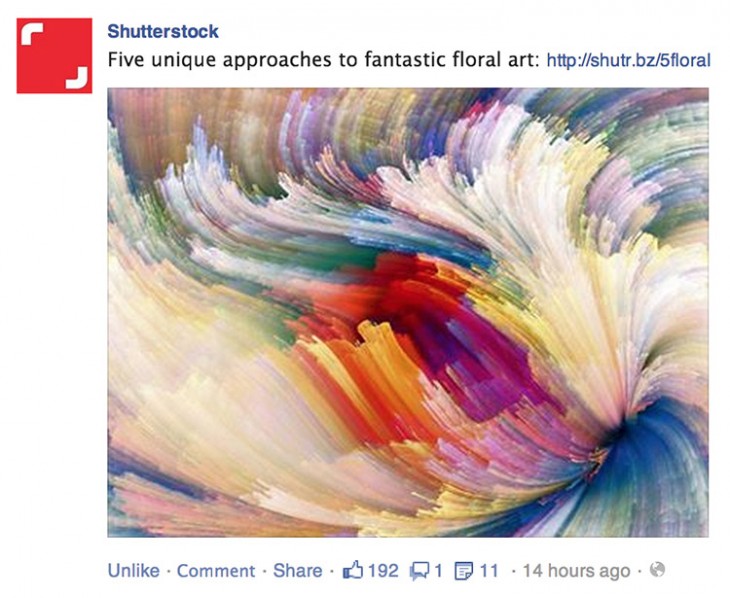Click the thumbs-up likes icon
Viewport: 730px width, 598px height.
point(352,570)
